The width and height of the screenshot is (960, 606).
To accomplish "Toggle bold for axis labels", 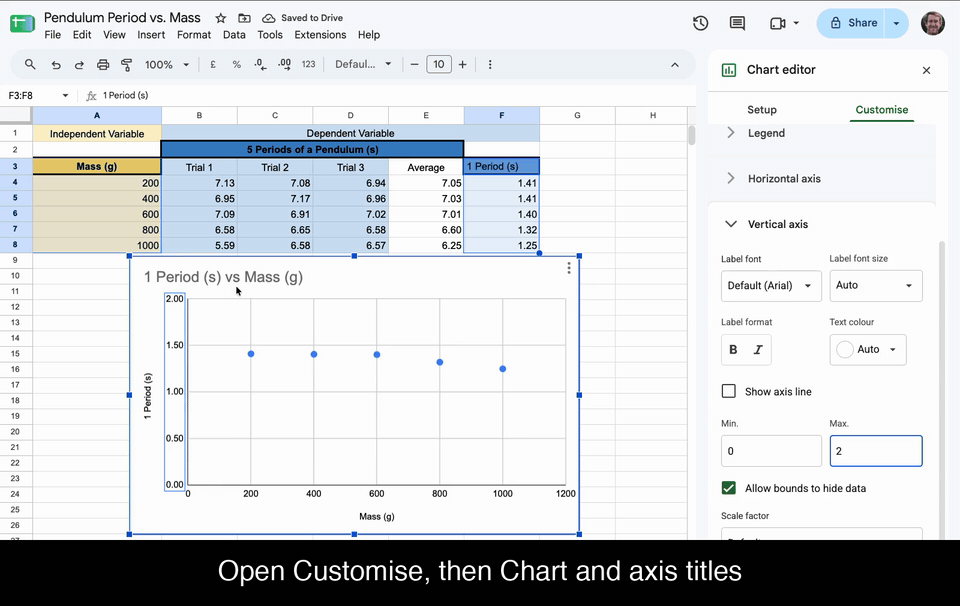I will [x=733, y=350].
